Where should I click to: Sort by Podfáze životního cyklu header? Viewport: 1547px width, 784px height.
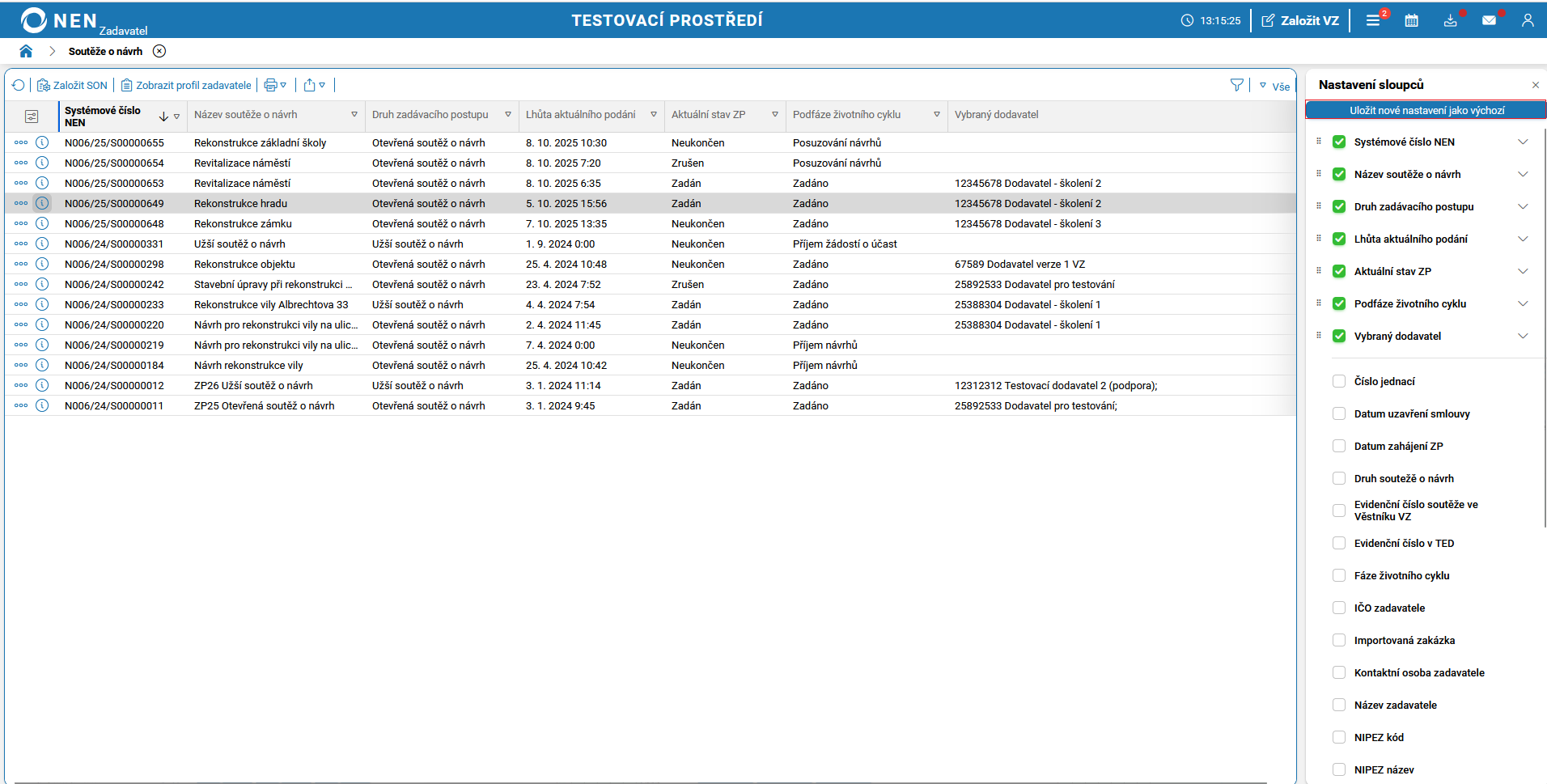click(846, 114)
